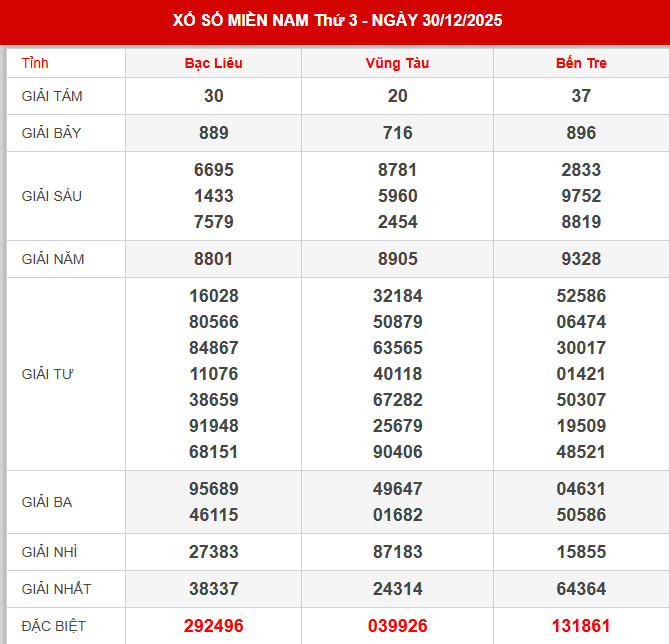Click the Giải Sáu row label
Viewport: 670px width, 644px height.
pos(51,196)
